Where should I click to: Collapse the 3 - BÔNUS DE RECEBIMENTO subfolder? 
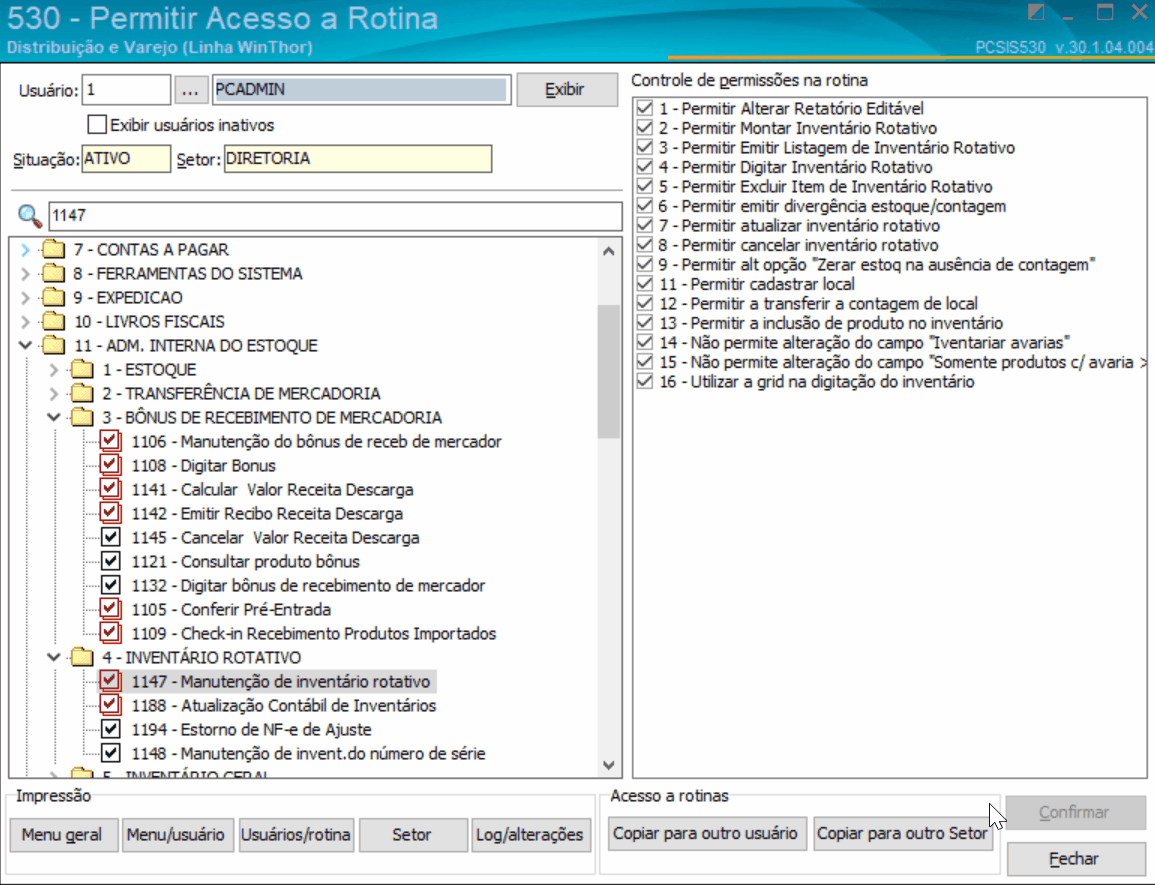(53, 417)
